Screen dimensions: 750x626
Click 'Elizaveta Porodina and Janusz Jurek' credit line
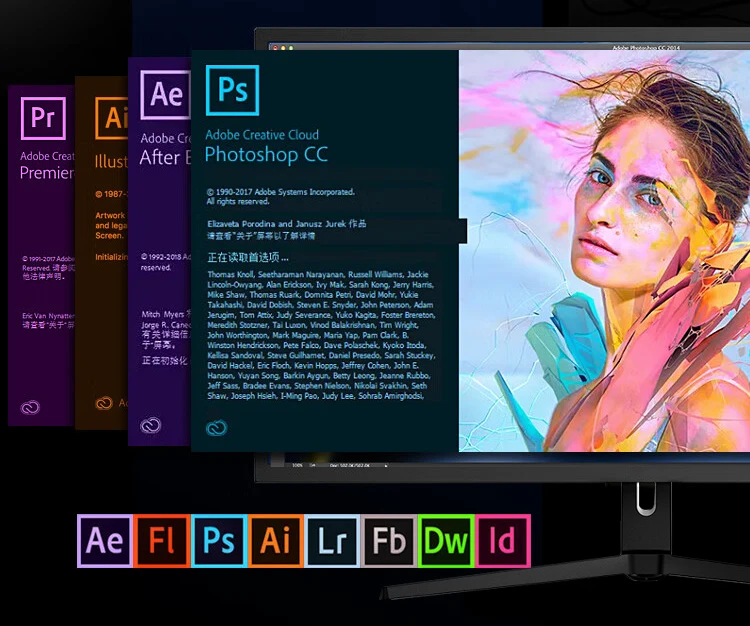tap(287, 224)
